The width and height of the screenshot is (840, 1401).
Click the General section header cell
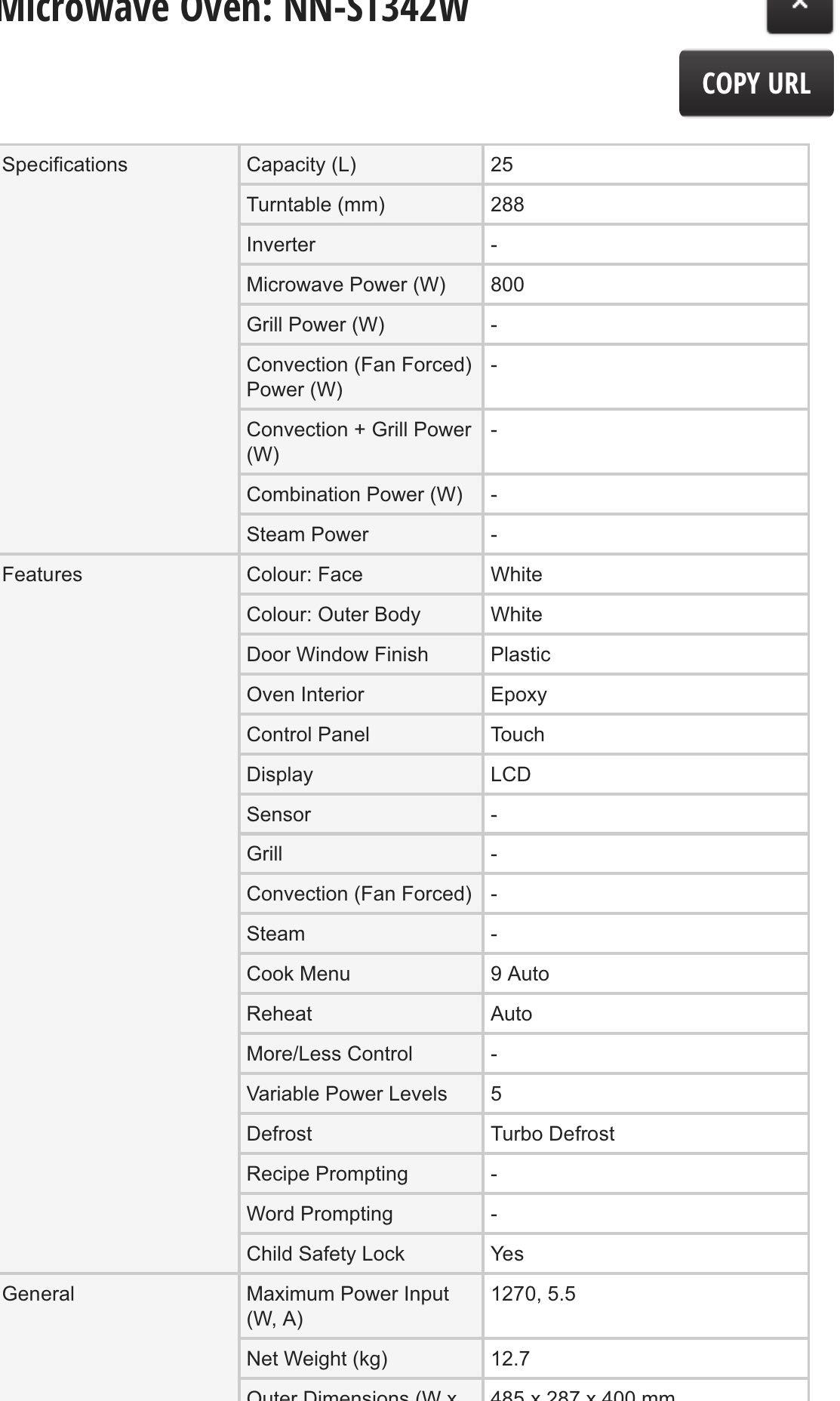click(38, 1294)
